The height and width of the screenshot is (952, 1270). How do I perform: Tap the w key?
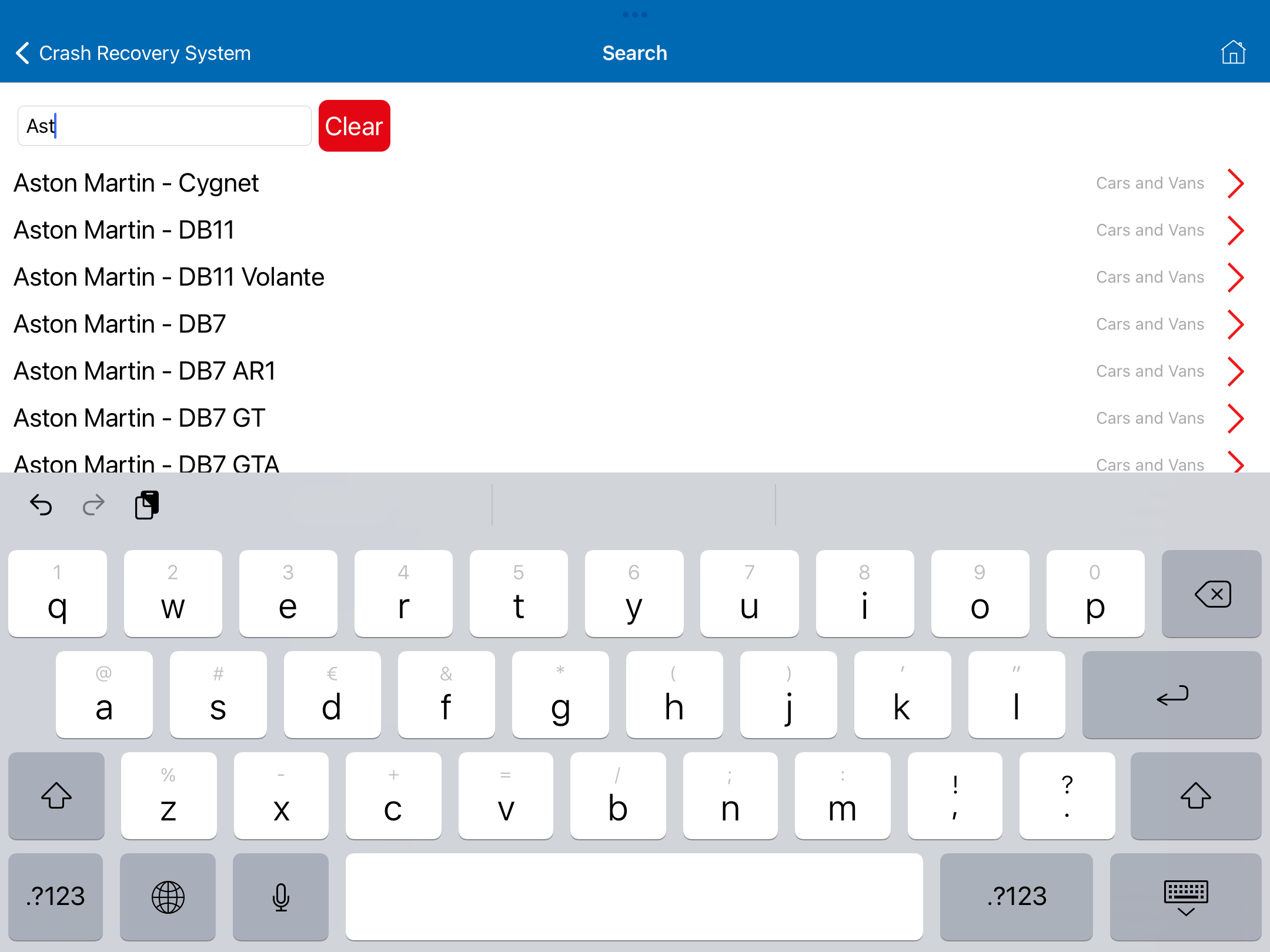tap(173, 594)
